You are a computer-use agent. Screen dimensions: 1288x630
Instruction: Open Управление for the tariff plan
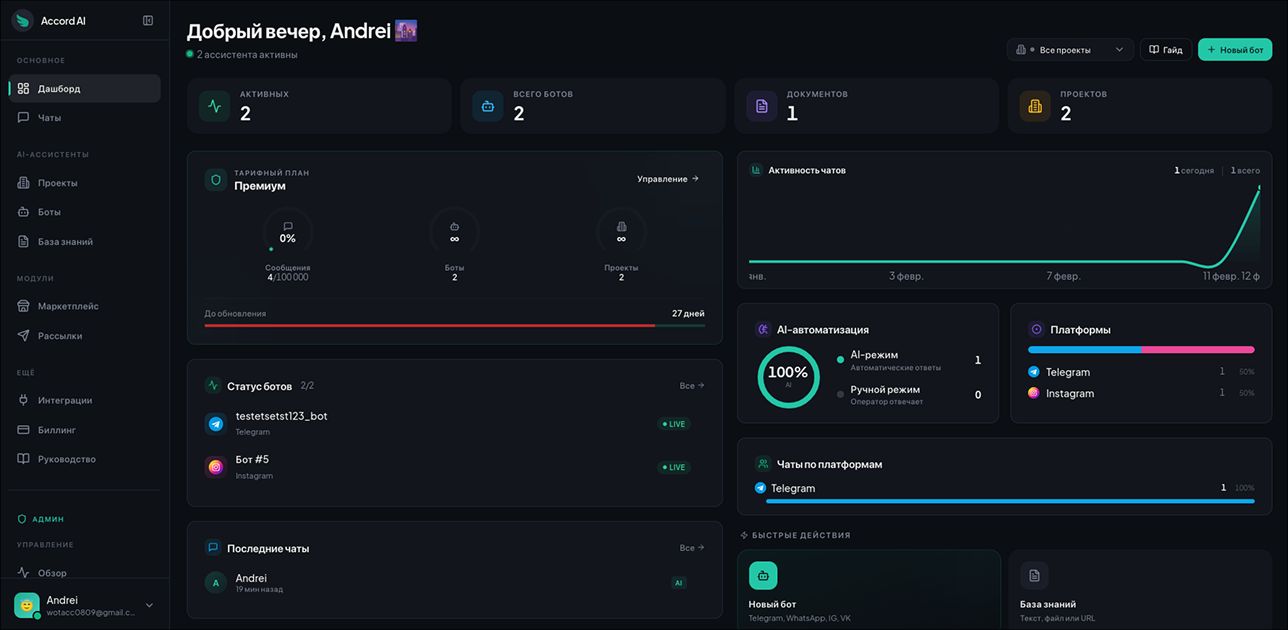[x=668, y=179]
